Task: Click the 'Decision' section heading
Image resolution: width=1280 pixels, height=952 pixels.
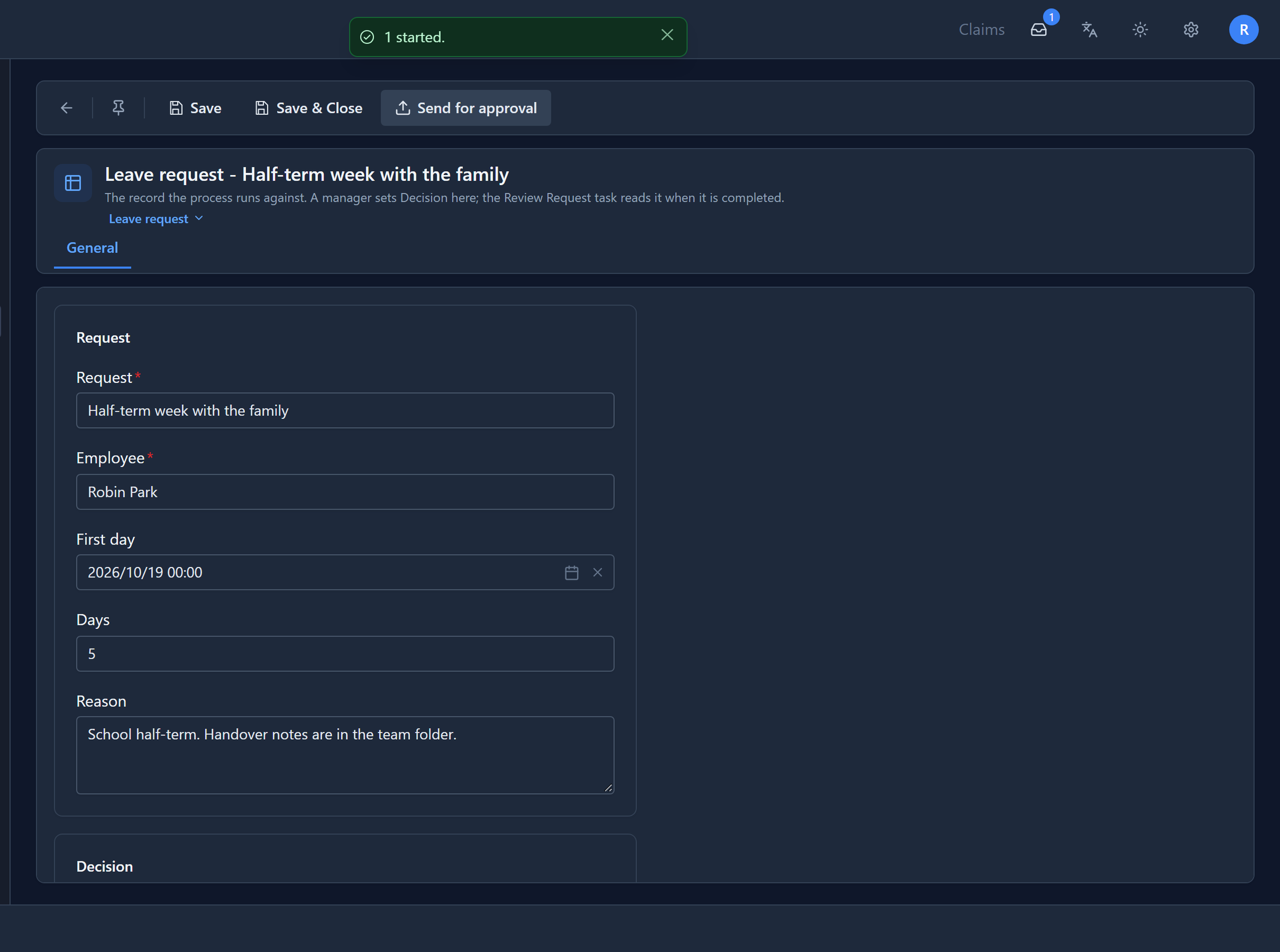Action: [105, 866]
